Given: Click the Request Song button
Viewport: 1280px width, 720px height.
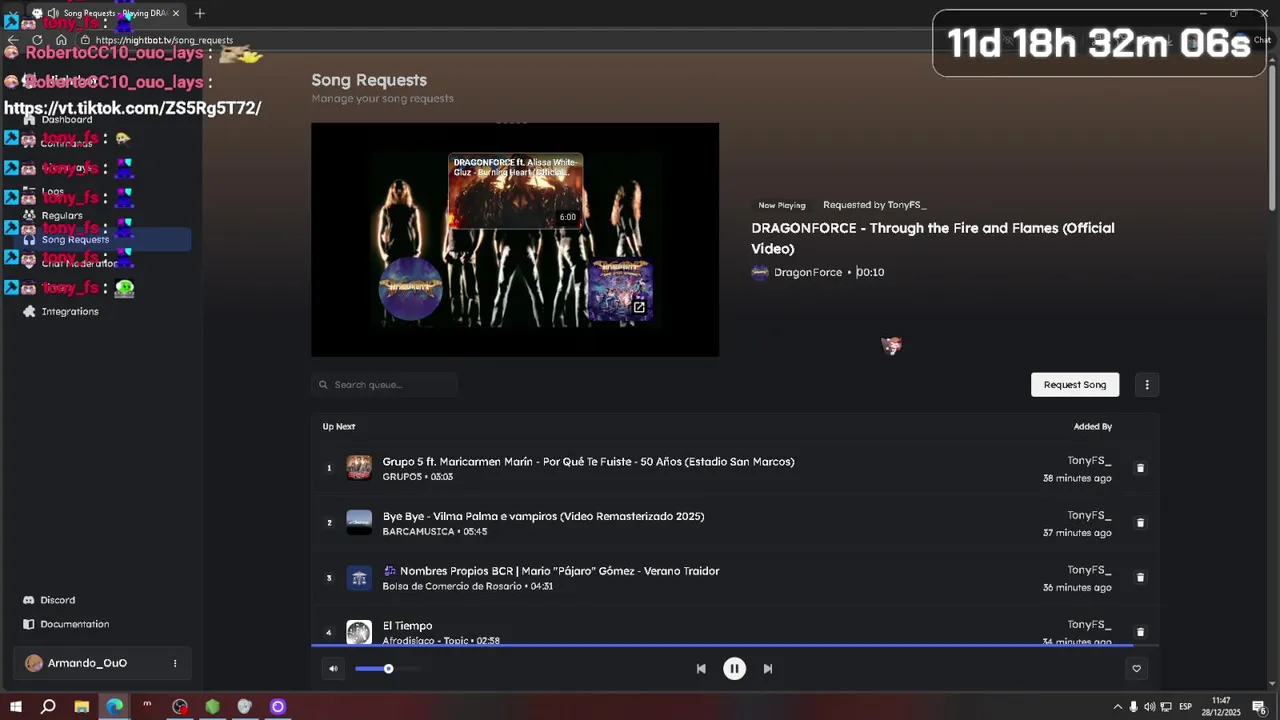Looking at the screenshot, I should [1075, 385].
